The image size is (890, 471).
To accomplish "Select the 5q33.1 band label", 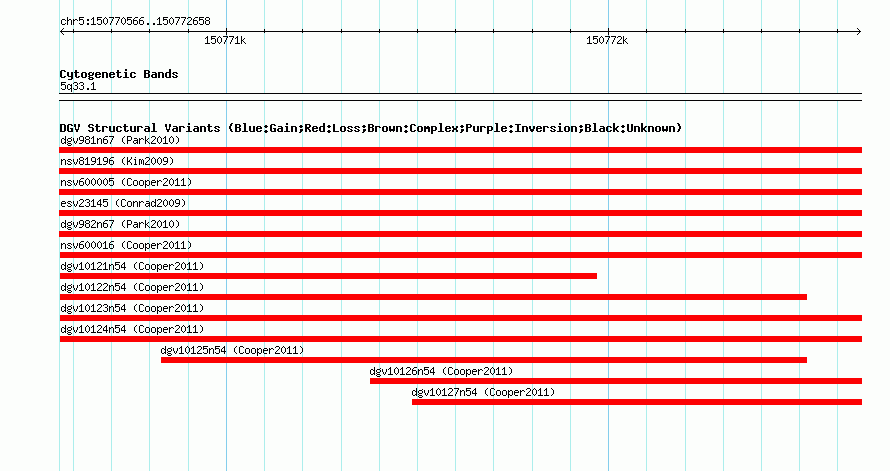I will (78, 86).
